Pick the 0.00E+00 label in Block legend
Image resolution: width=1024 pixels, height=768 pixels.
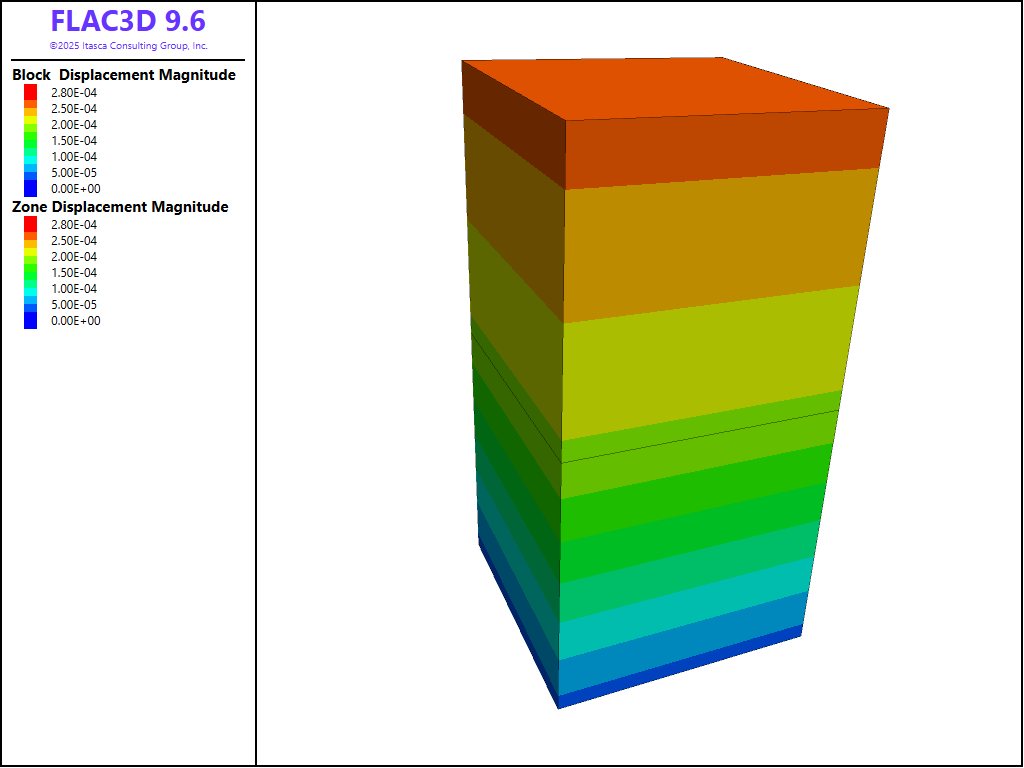tap(75, 189)
